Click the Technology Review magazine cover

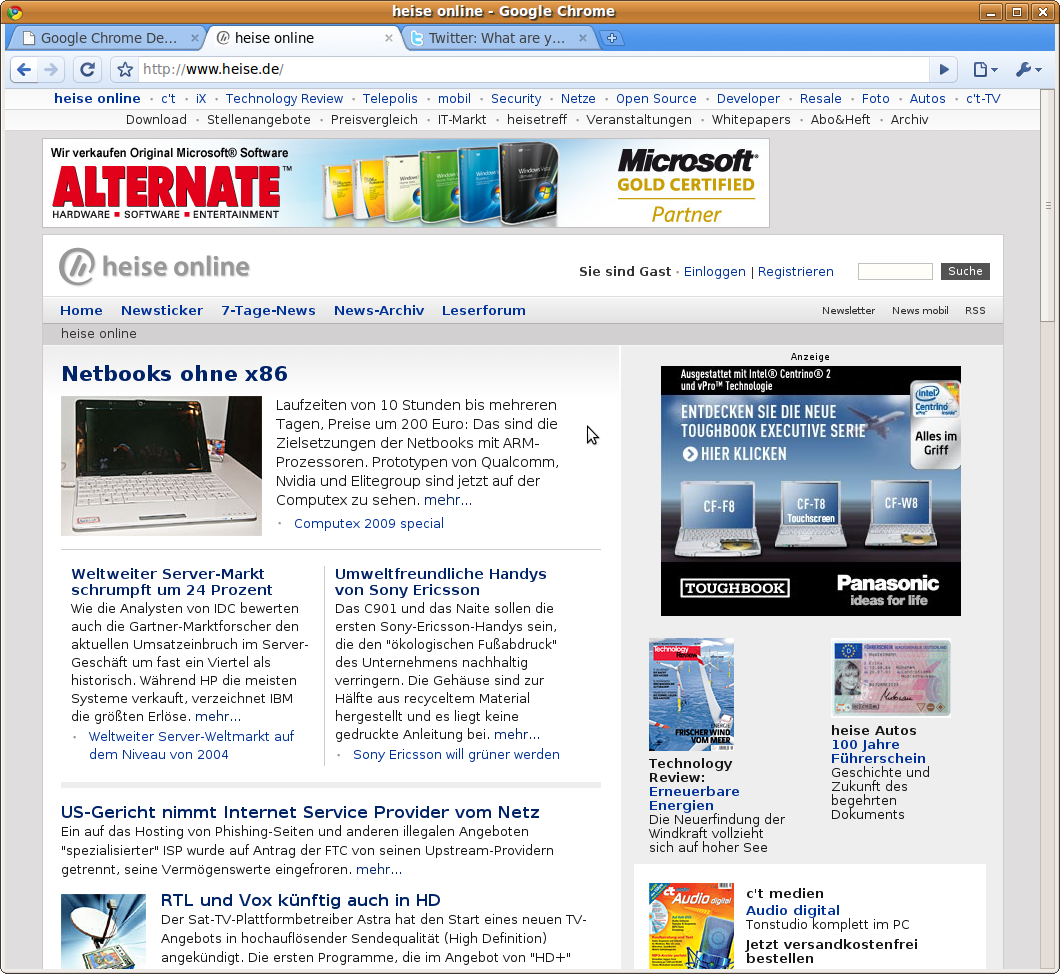tap(691, 694)
